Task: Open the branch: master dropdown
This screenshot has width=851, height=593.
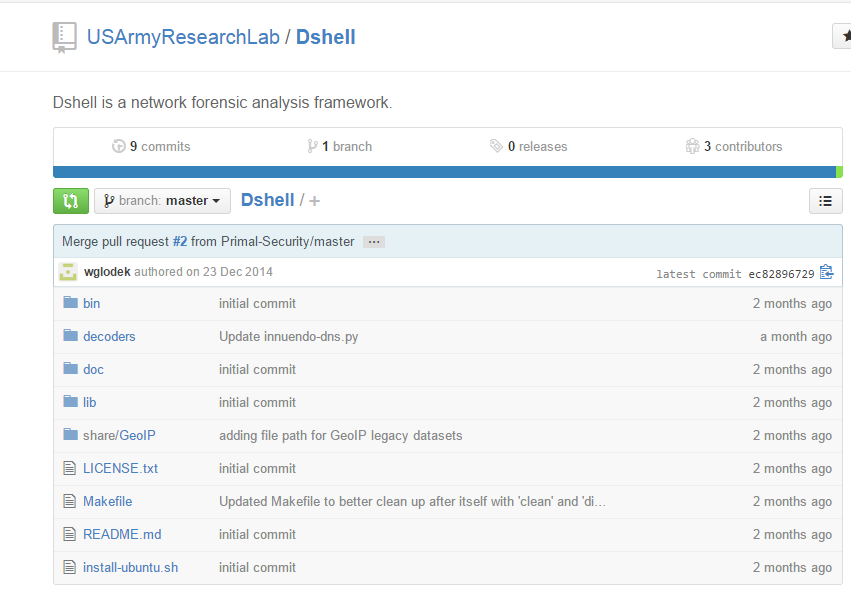Action: (x=162, y=201)
